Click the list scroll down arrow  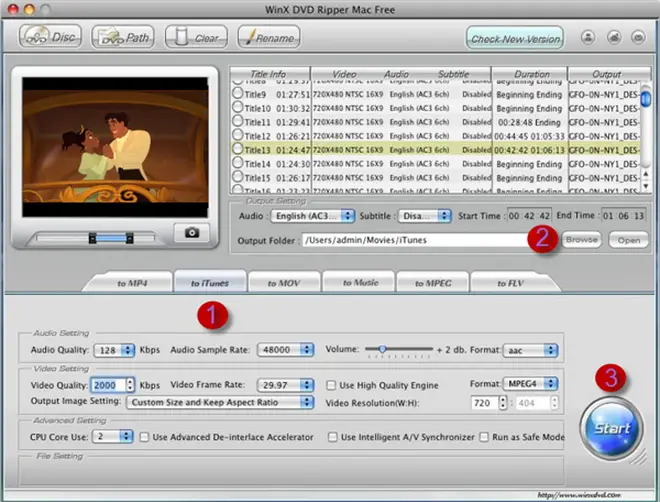(x=646, y=186)
